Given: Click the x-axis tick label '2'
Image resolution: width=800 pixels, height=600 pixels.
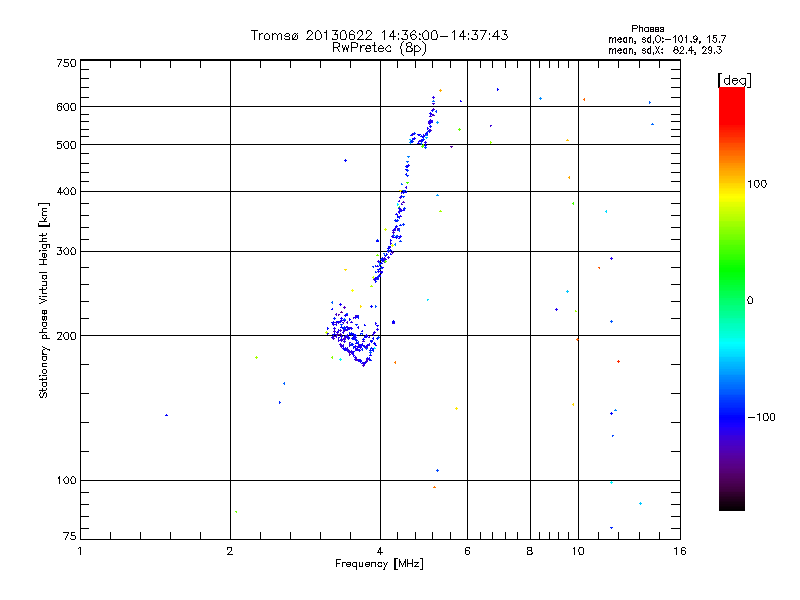Looking at the screenshot, I should click(230, 551).
